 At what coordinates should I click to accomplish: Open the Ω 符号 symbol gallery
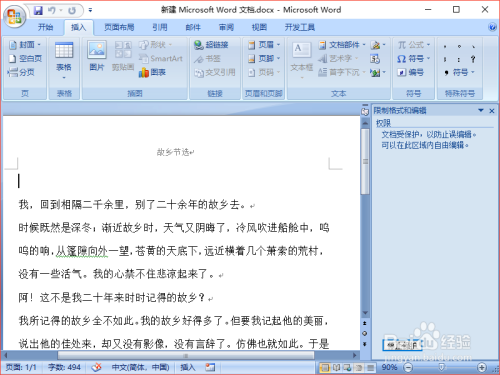point(414,59)
